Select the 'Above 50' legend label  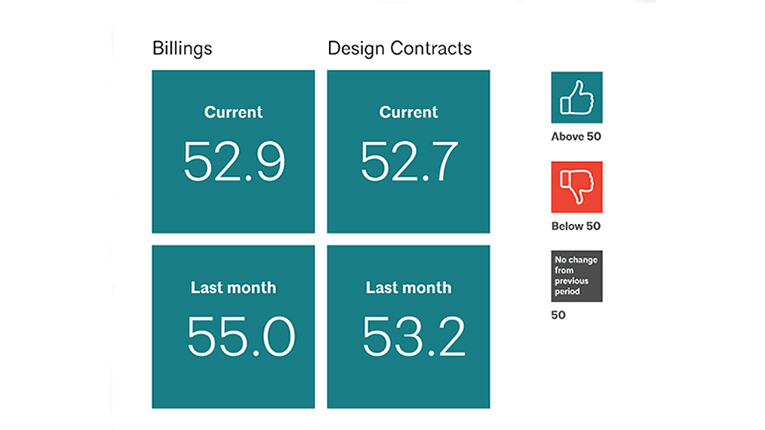pyautogui.click(x=576, y=137)
